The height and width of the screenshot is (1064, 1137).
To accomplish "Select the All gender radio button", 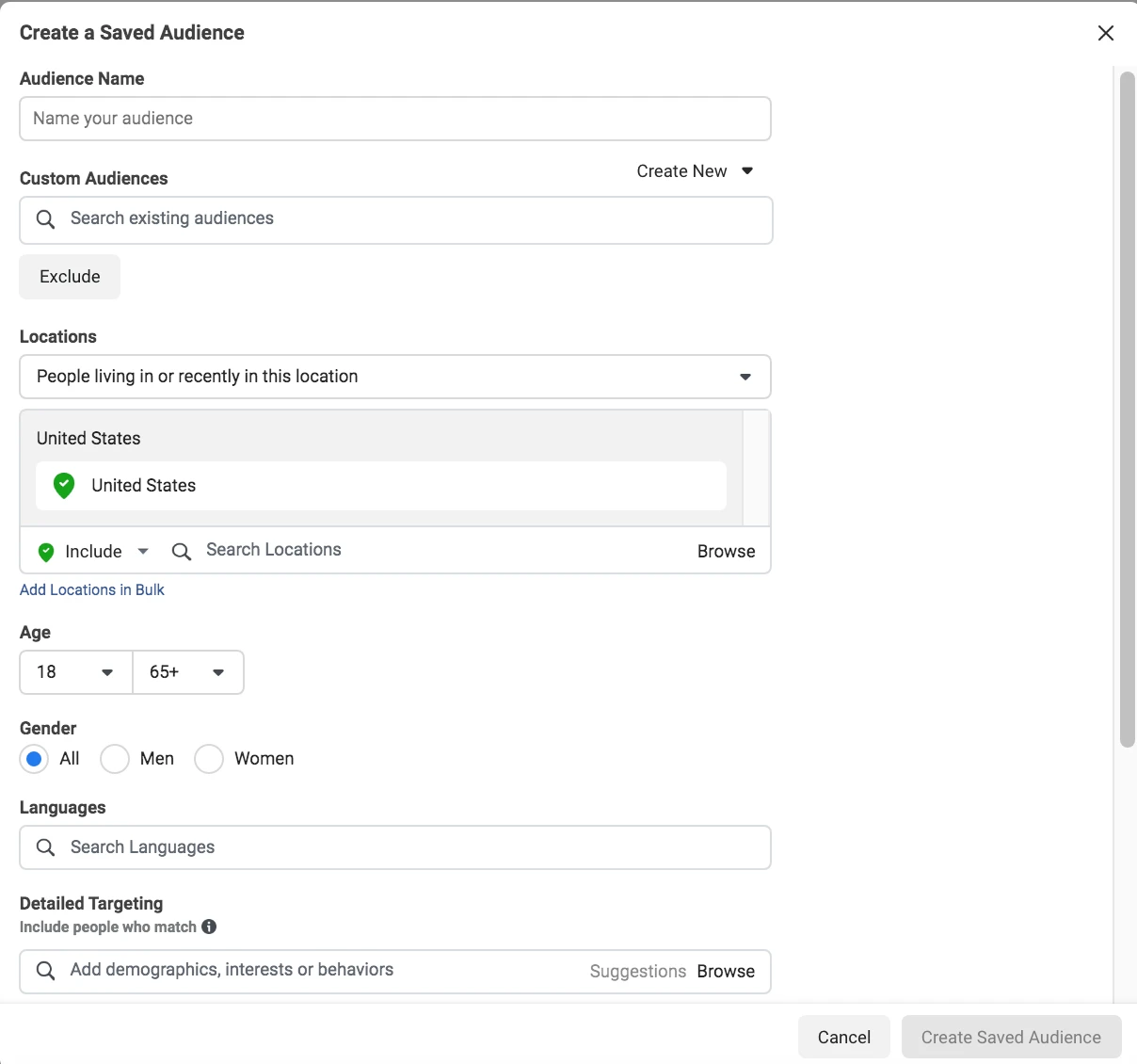I will 35,759.
